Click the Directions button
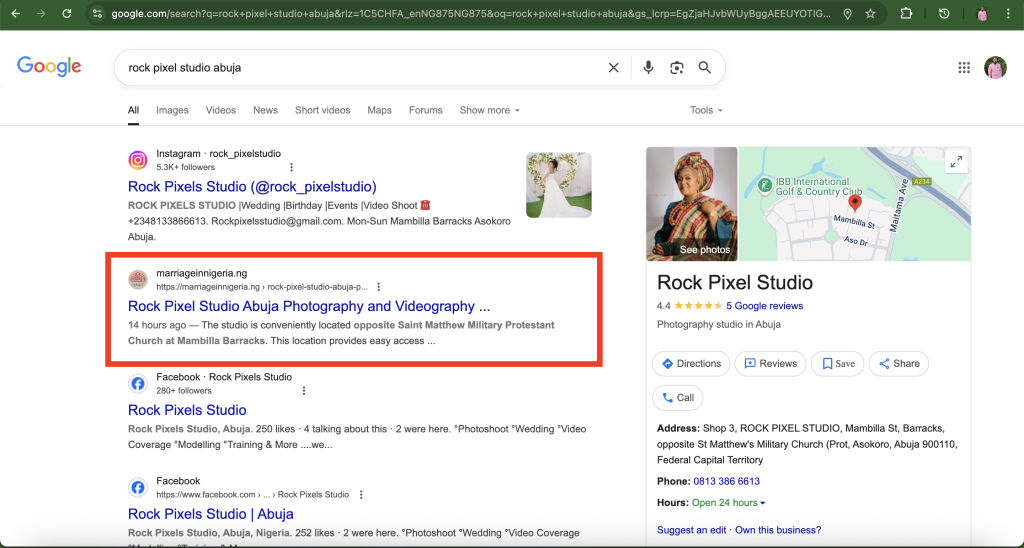Image resolution: width=1024 pixels, height=548 pixels. coord(691,364)
